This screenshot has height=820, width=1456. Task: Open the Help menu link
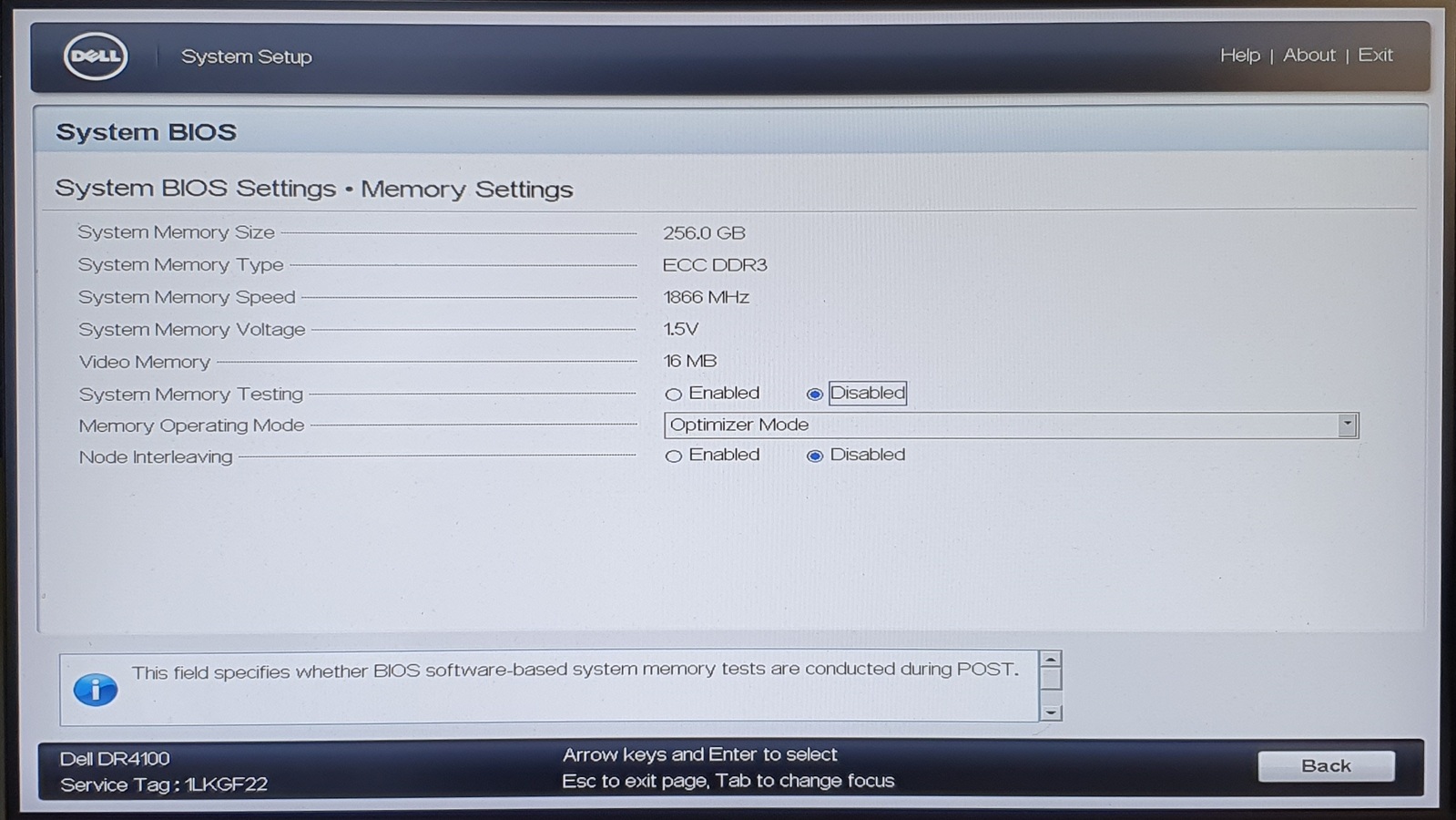[1239, 56]
